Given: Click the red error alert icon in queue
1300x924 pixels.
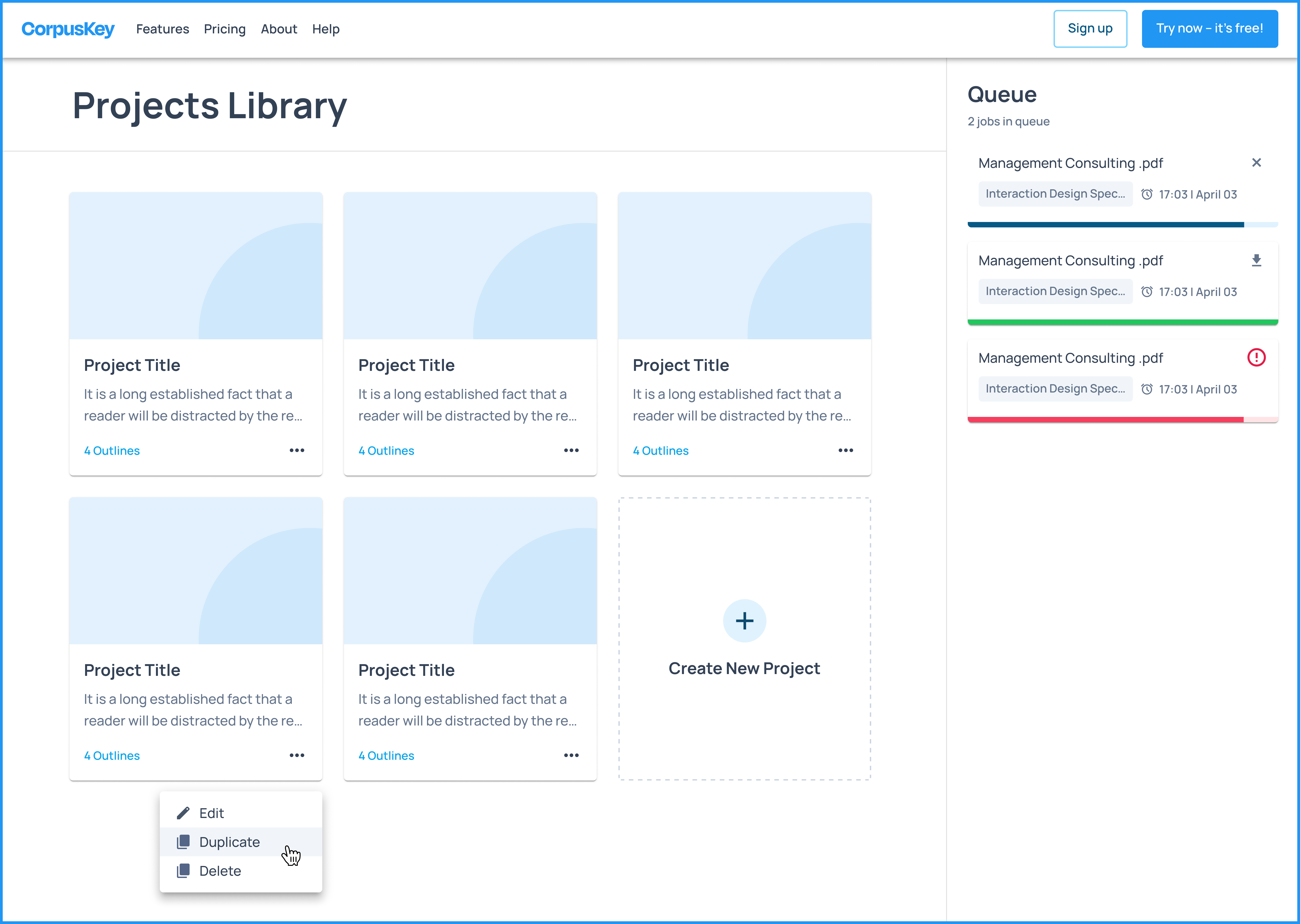Looking at the screenshot, I should coord(1256,357).
